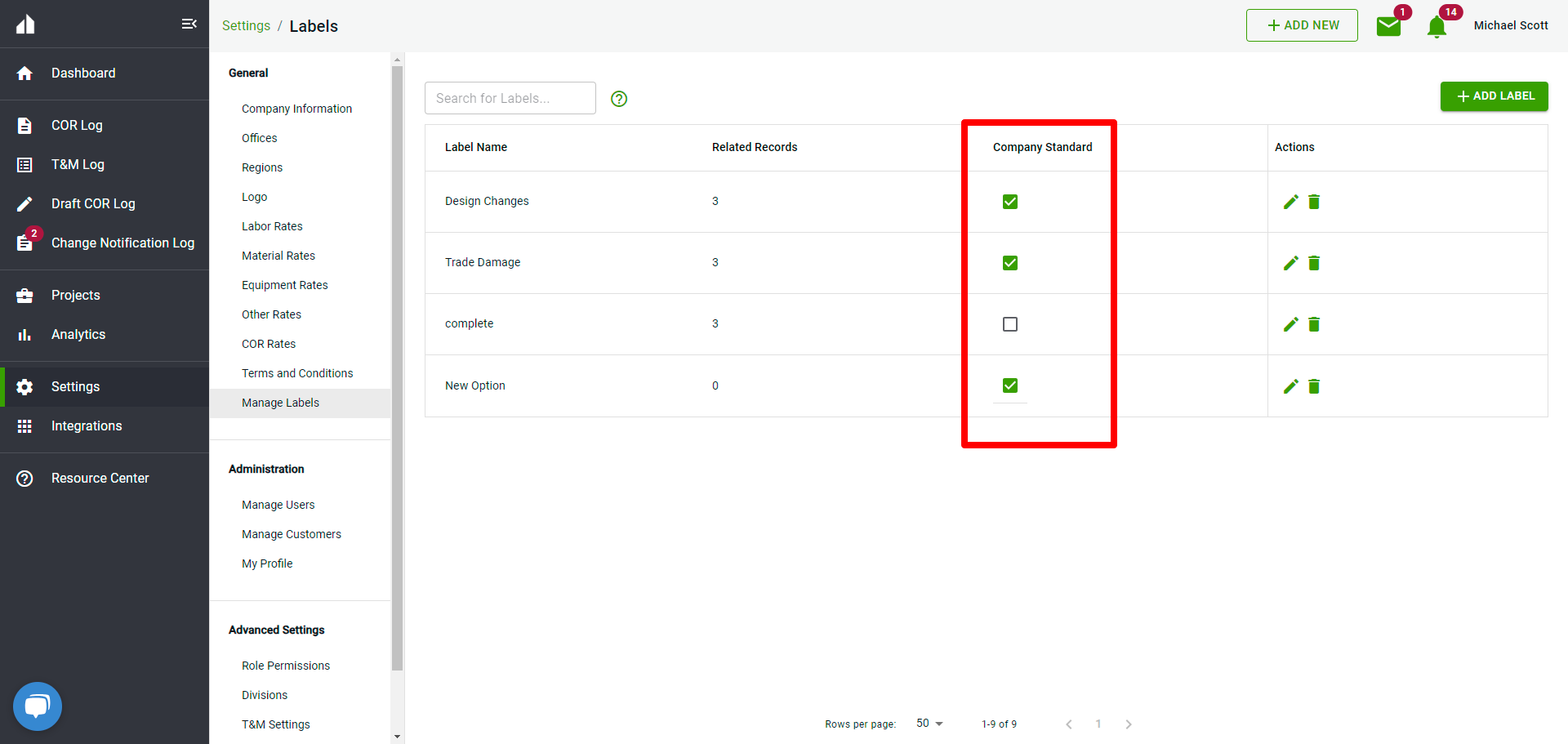Click the edit pencil for Design Changes
1568x744 pixels.
tap(1290, 202)
